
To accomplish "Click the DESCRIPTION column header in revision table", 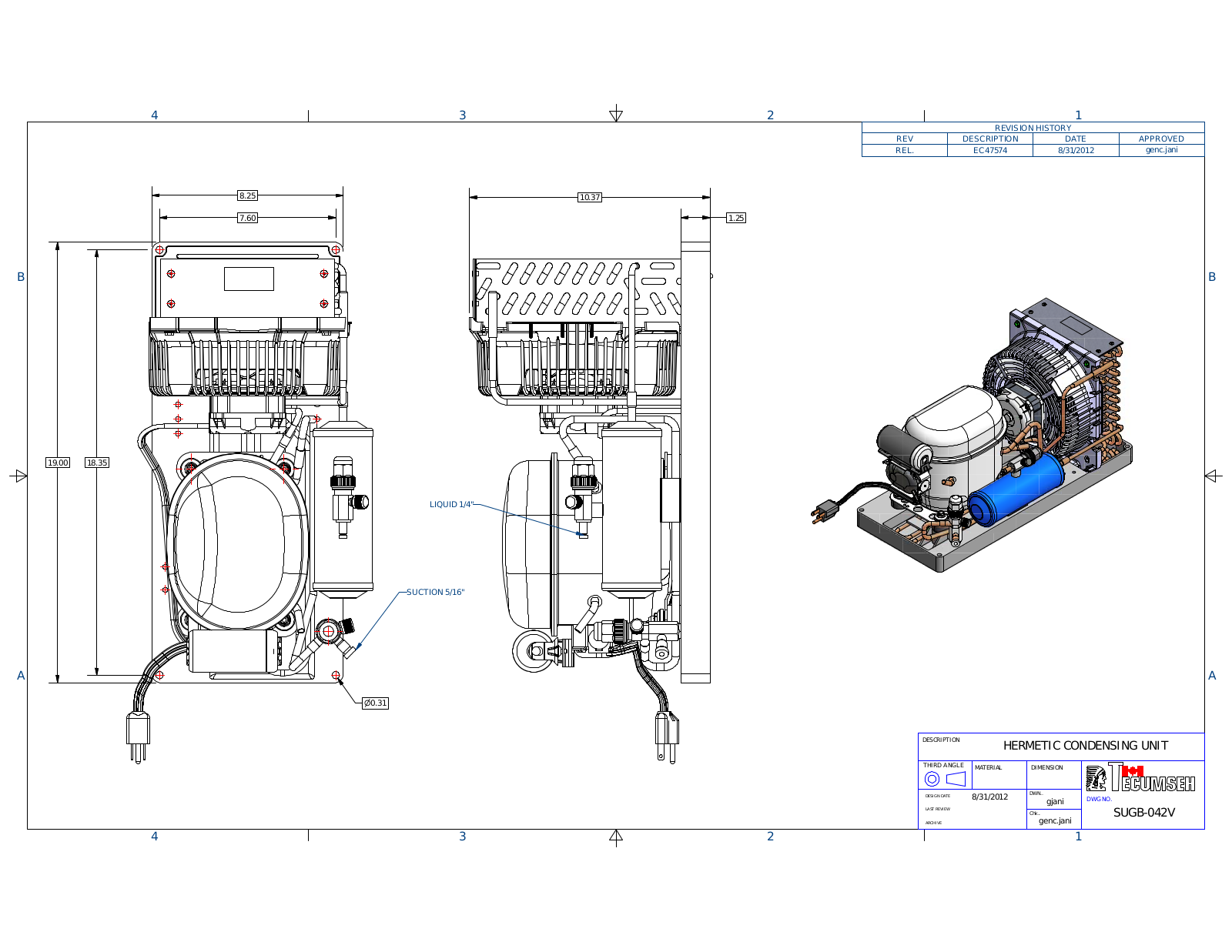I will 990,139.
